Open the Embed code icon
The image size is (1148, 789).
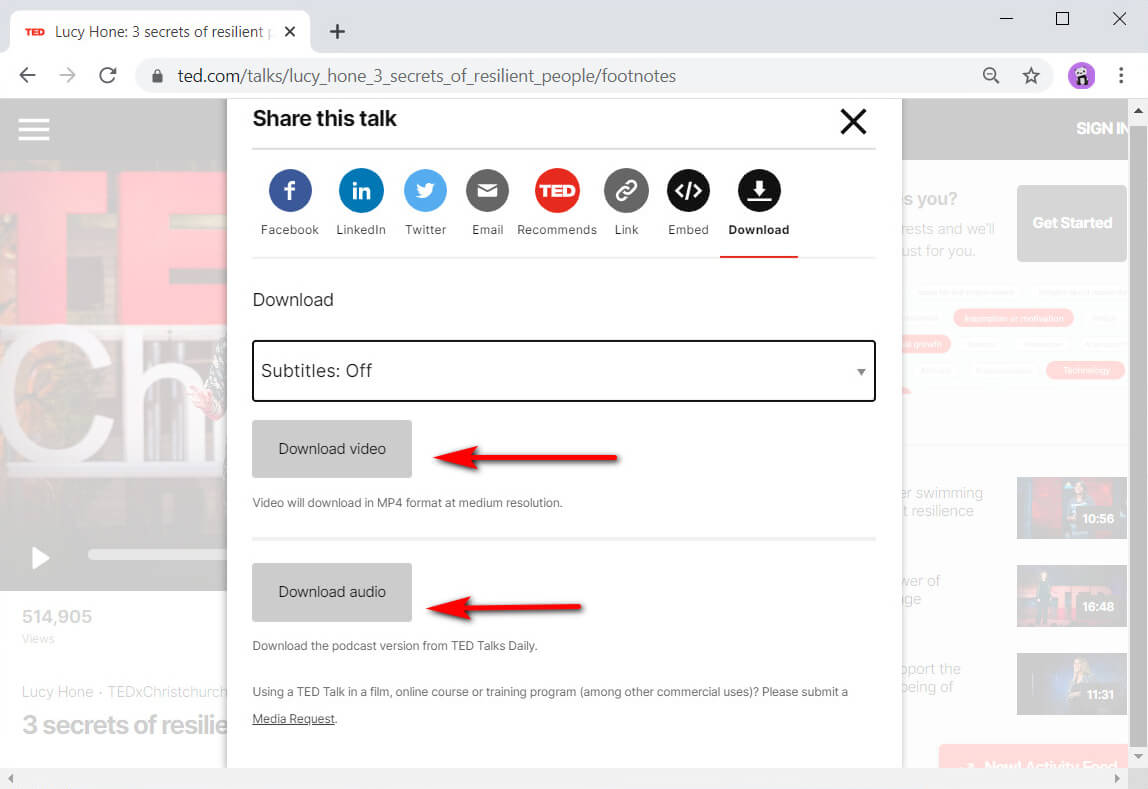[688, 190]
